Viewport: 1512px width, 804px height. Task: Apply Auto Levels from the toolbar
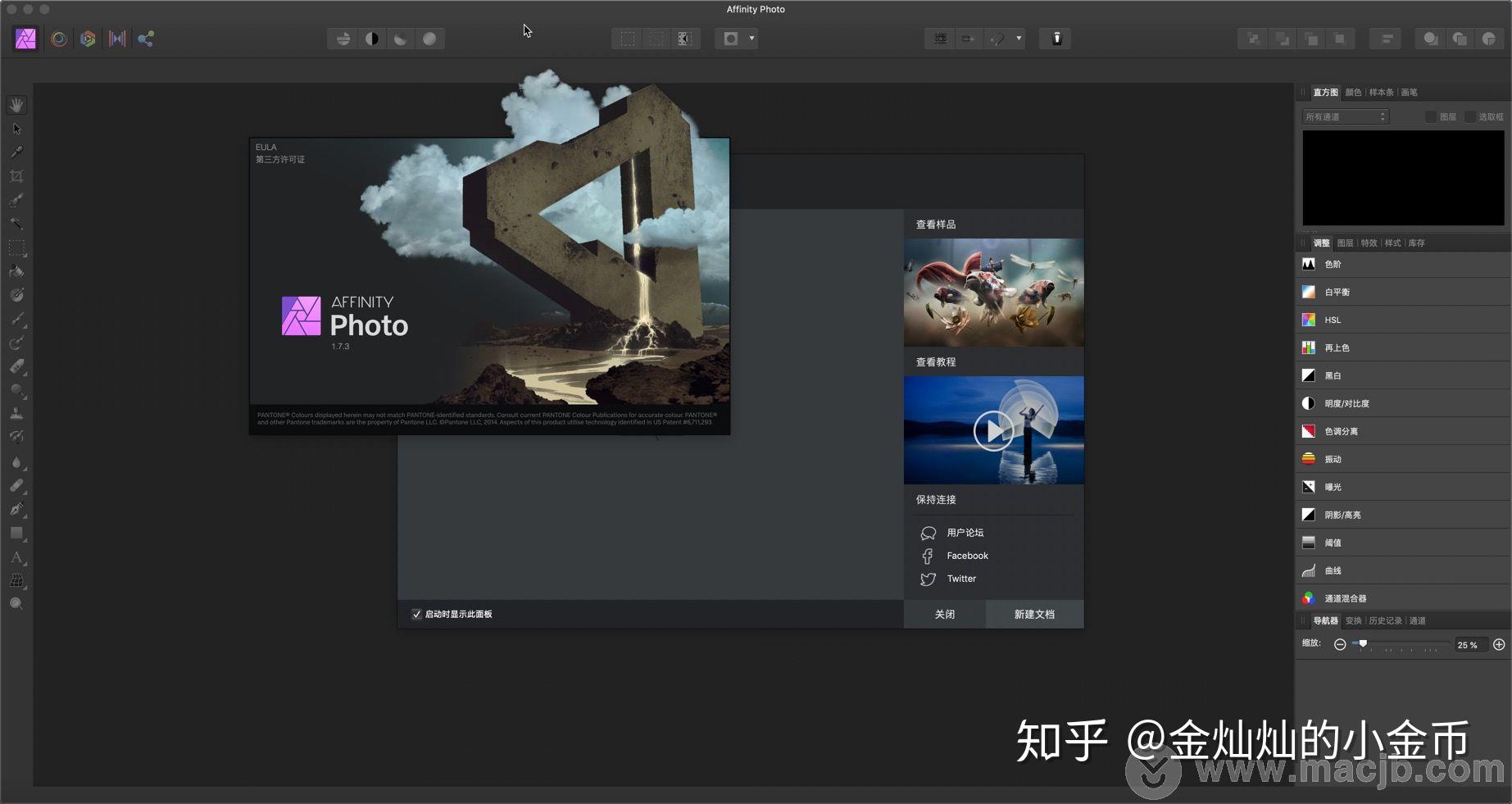(x=343, y=39)
